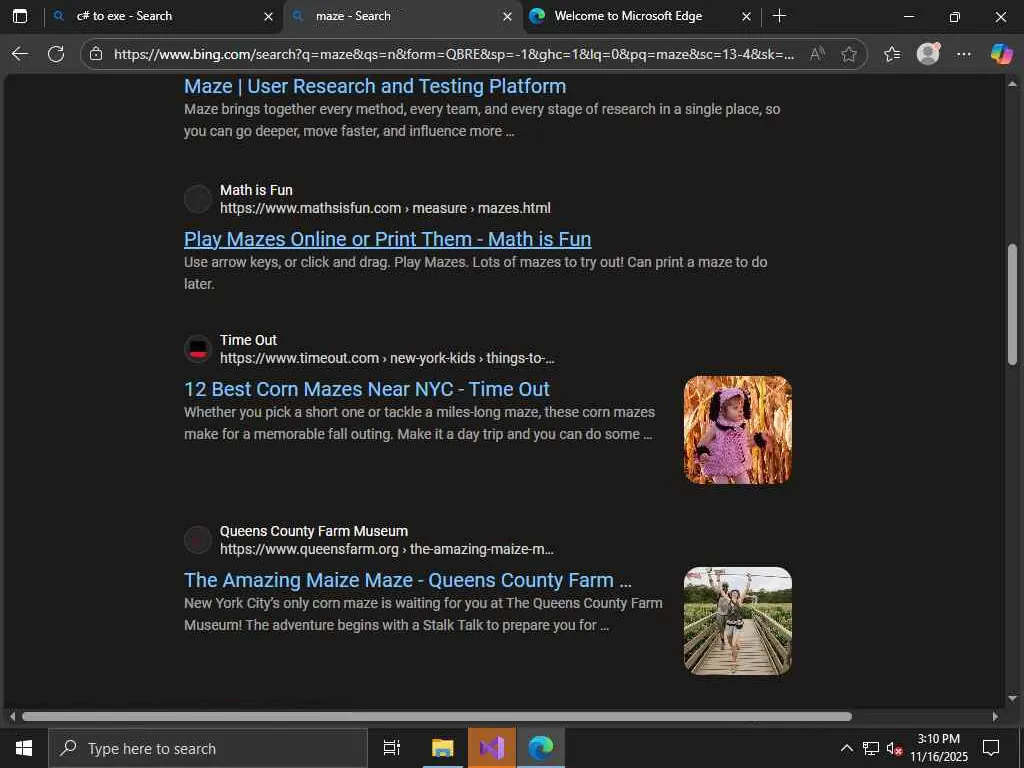
Task: Open the Favorites list icon
Action: tap(892, 54)
